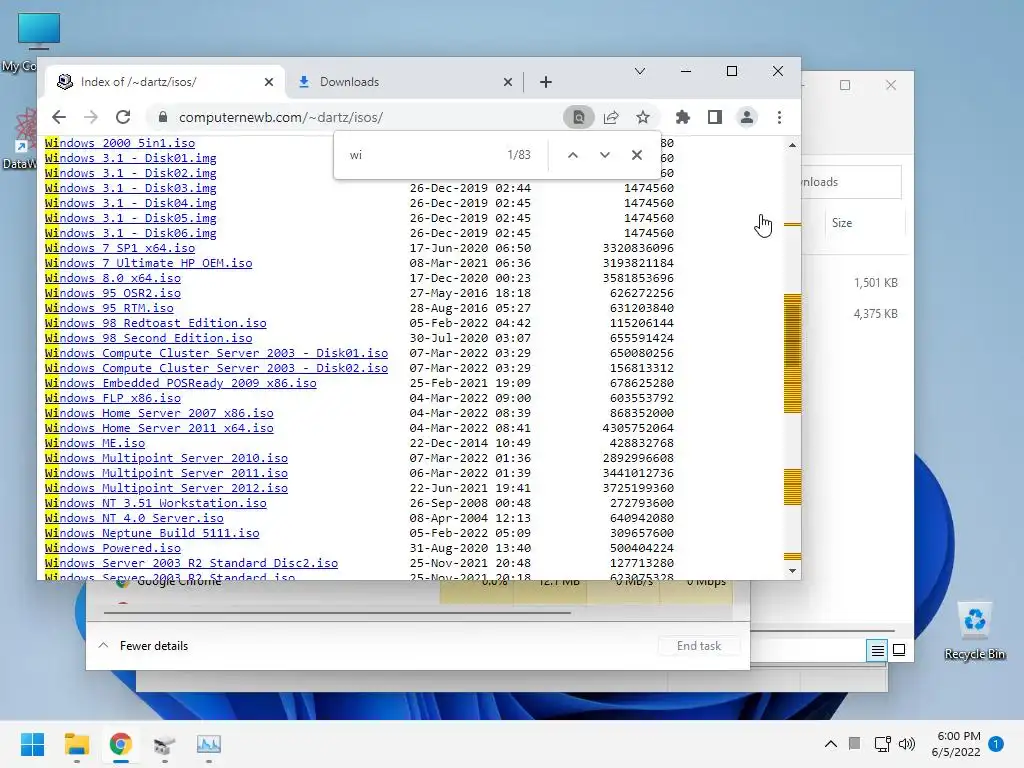Screen dimensions: 1024x768
Task: Bookmark this page with the star icon
Action: 643,118
